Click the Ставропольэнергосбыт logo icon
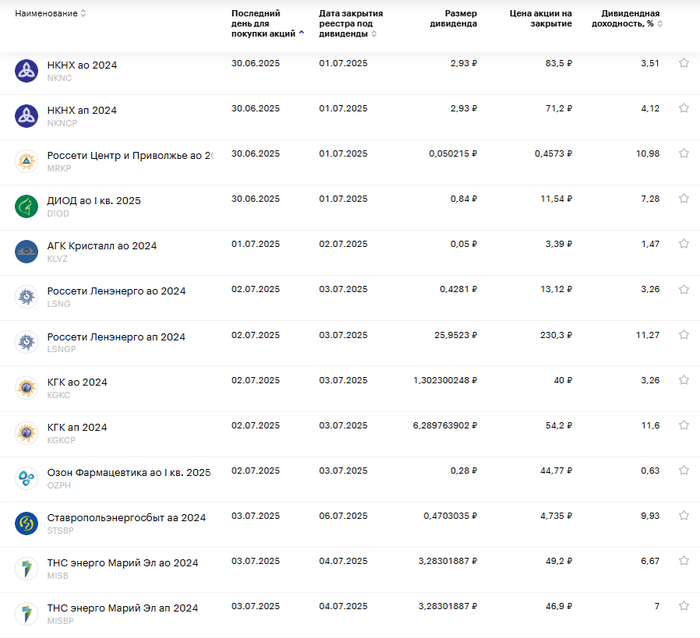The width and height of the screenshot is (700, 638). tap(26, 523)
